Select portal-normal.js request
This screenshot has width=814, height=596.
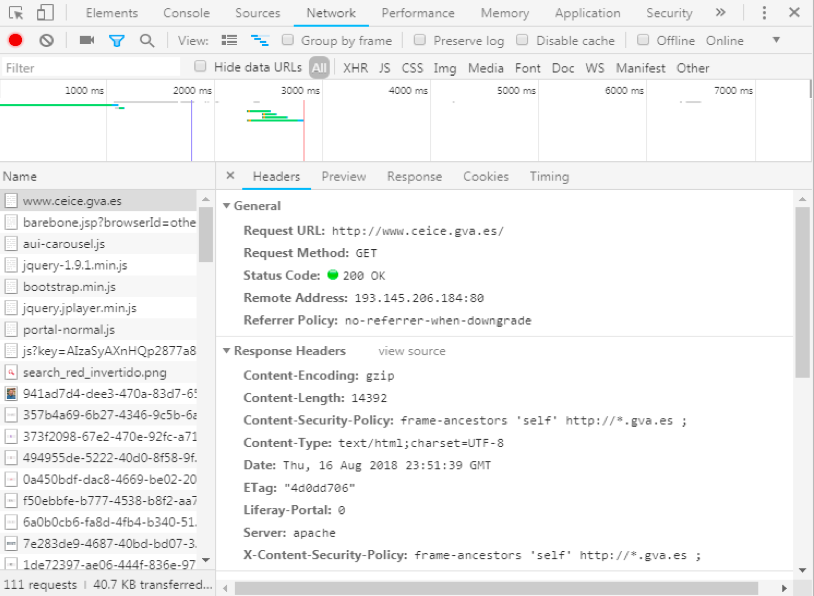point(98,330)
